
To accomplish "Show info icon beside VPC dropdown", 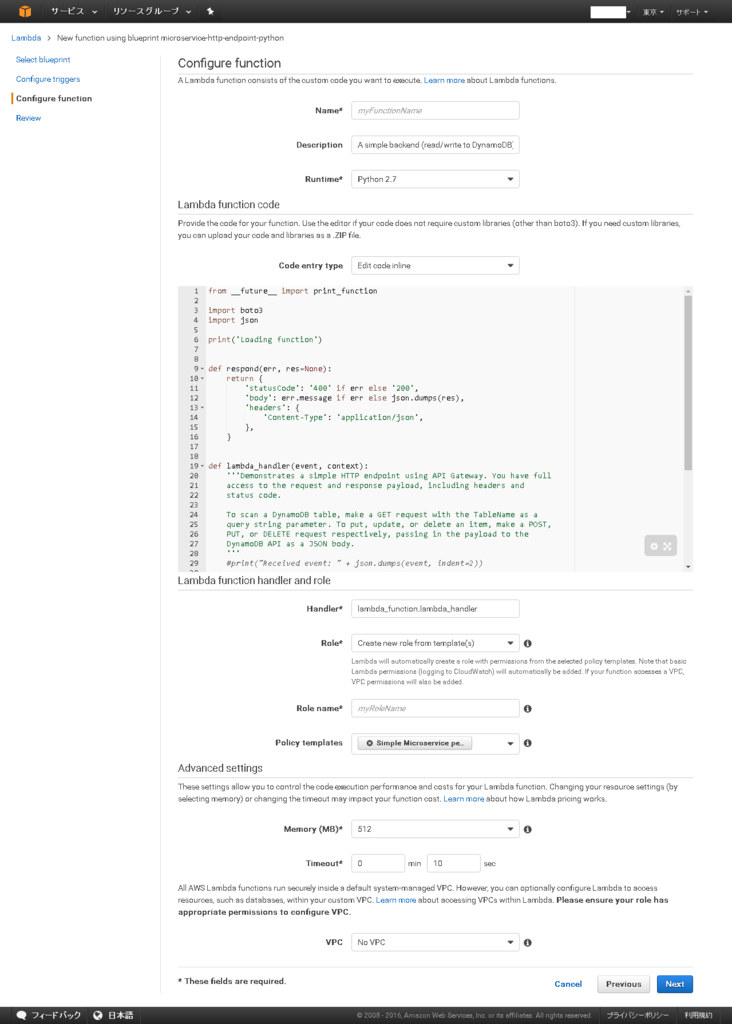I will [528, 942].
